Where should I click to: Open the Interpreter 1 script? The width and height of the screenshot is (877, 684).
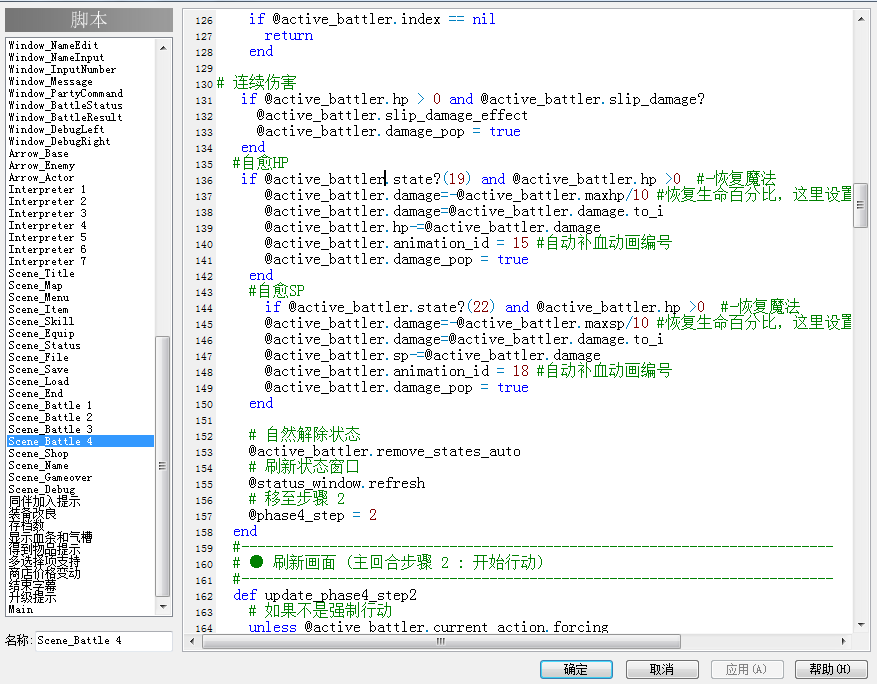click(x=47, y=190)
